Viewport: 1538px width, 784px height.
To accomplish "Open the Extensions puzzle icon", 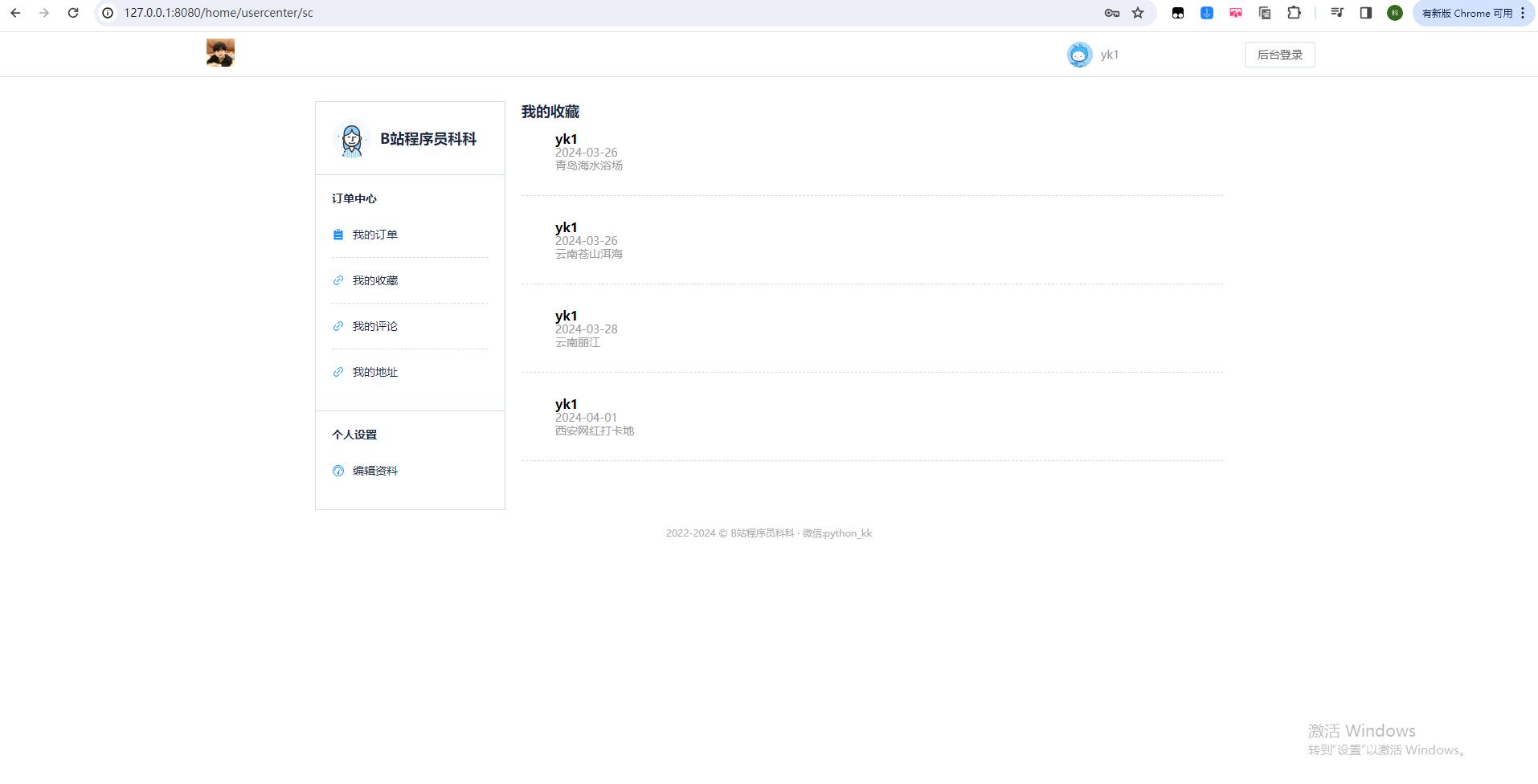I will click(1294, 13).
